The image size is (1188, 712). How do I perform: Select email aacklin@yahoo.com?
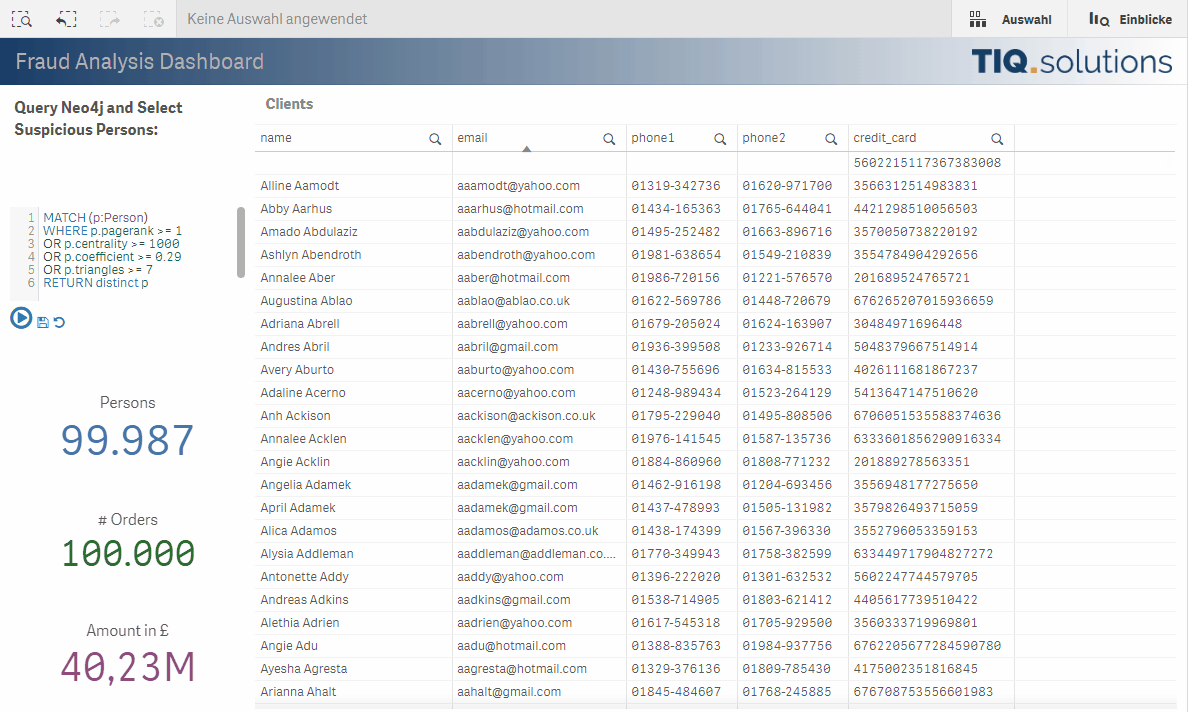pyautogui.click(x=513, y=461)
